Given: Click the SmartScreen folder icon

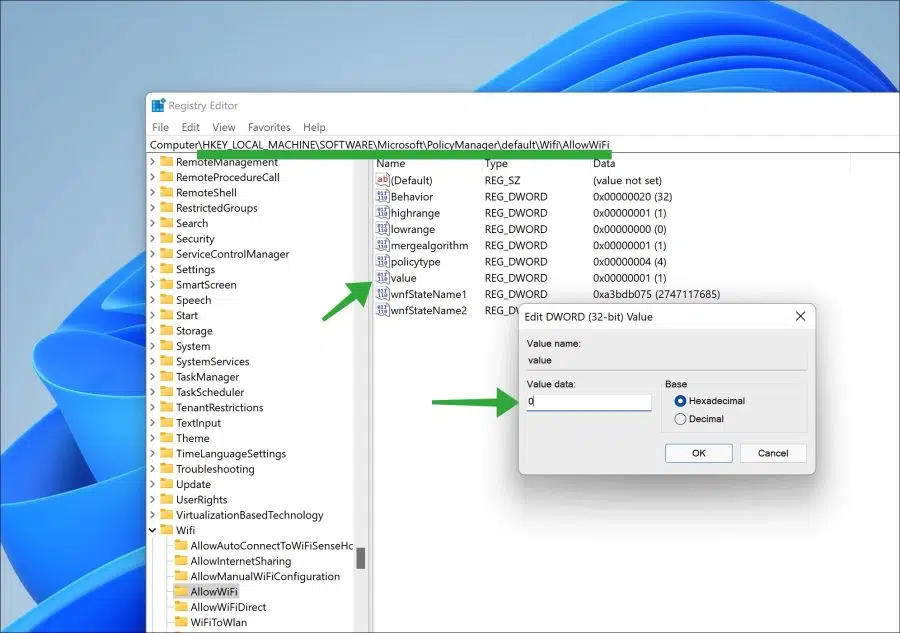Looking at the screenshot, I should 166,284.
